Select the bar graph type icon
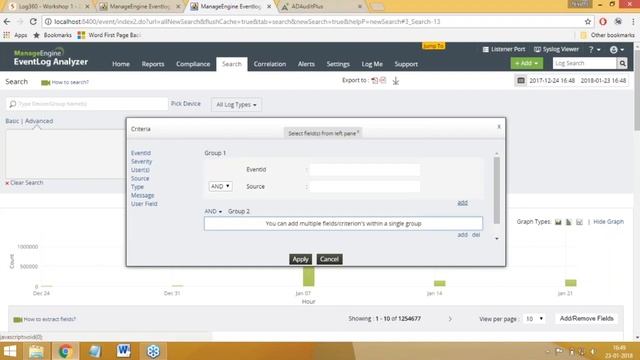640x360 pixels. (x=558, y=222)
